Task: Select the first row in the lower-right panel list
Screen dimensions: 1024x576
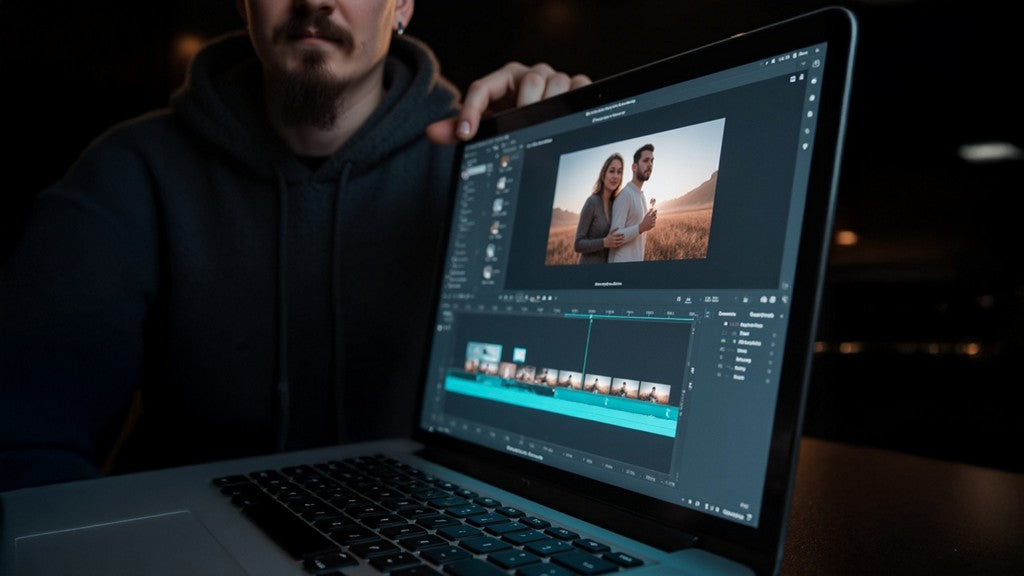Action: point(745,325)
